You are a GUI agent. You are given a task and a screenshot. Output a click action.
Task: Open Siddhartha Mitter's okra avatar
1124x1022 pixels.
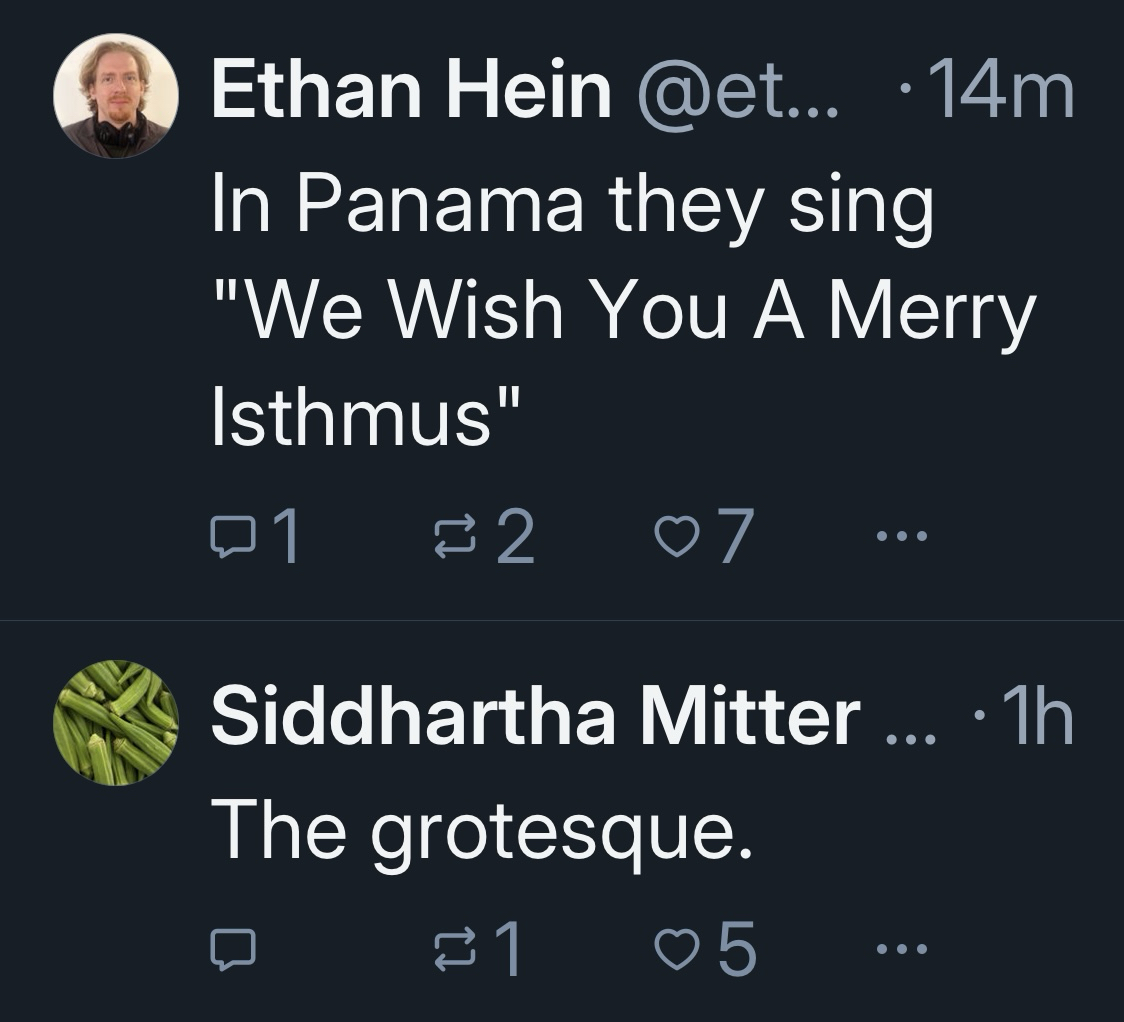click(116, 722)
